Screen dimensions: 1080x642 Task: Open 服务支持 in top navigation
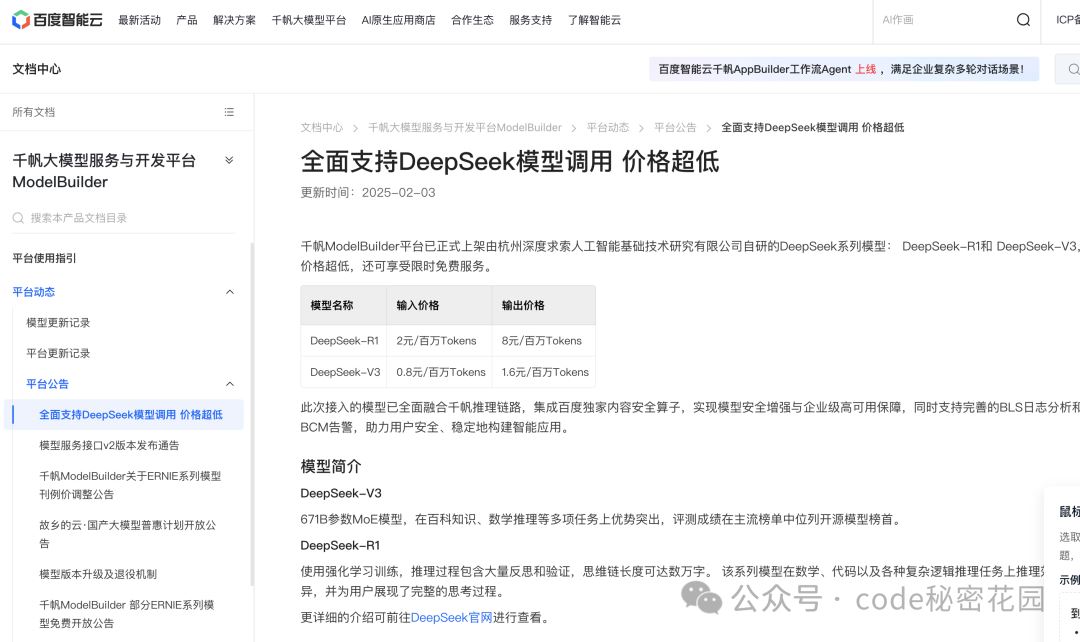point(530,20)
